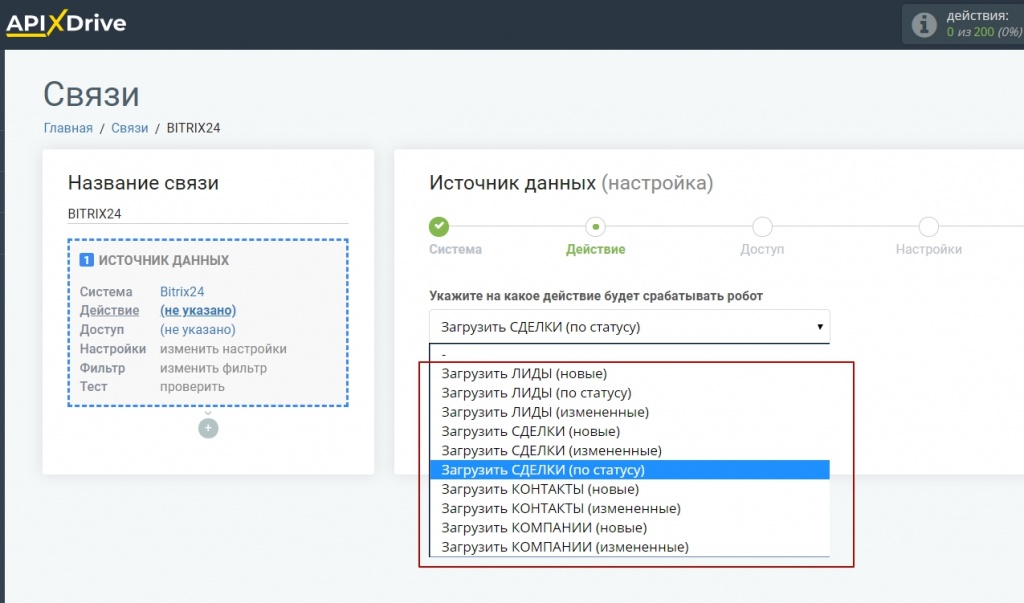Click the Настройки label in source block
The height and width of the screenshot is (603, 1024).
point(113,349)
